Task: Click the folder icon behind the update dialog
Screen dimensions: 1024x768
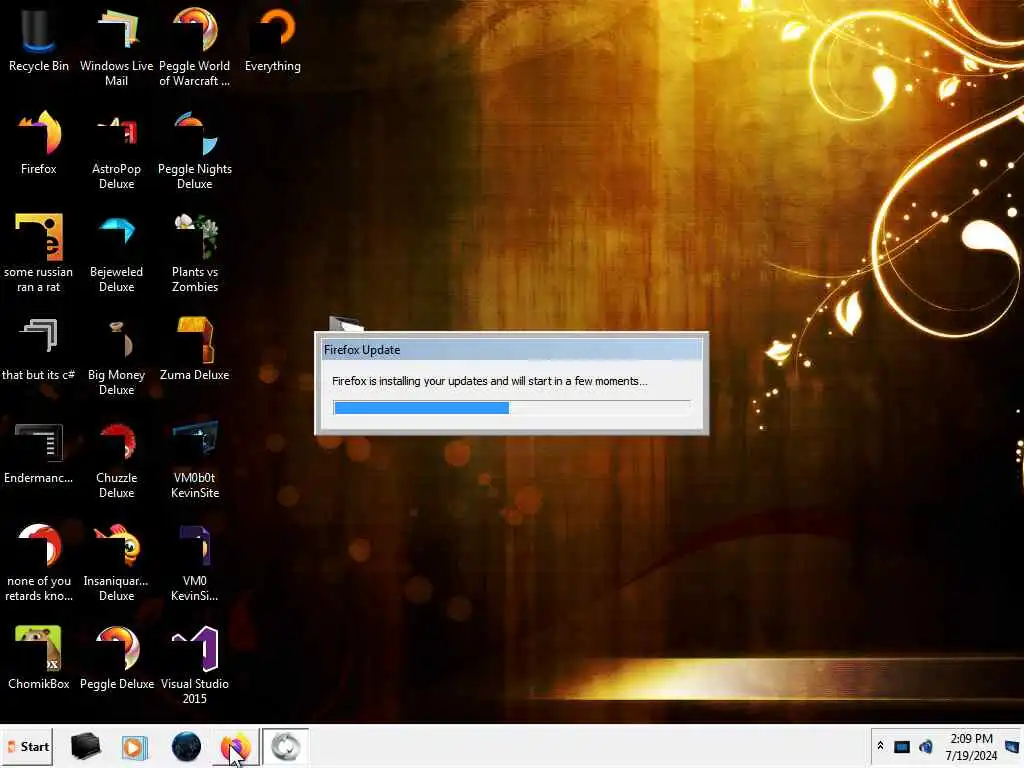Action: coord(345,323)
